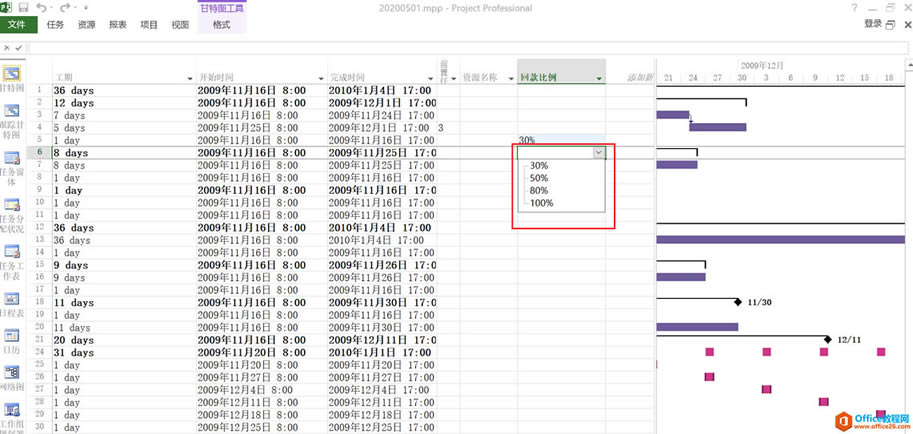
Task: Open the 甘特图 view from the sidebar
Action: click(x=14, y=78)
